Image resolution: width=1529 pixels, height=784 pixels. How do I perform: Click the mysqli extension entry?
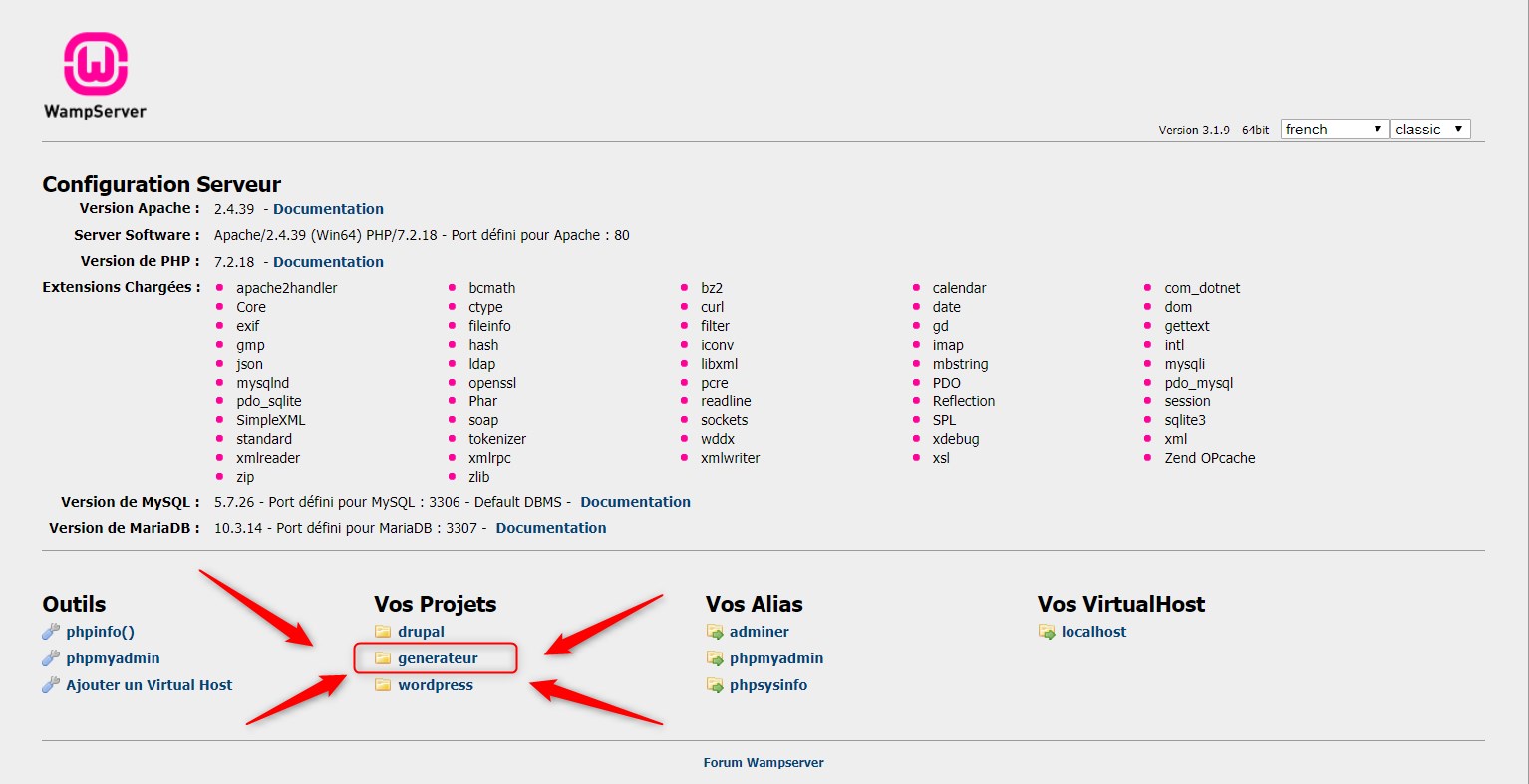(x=1185, y=364)
